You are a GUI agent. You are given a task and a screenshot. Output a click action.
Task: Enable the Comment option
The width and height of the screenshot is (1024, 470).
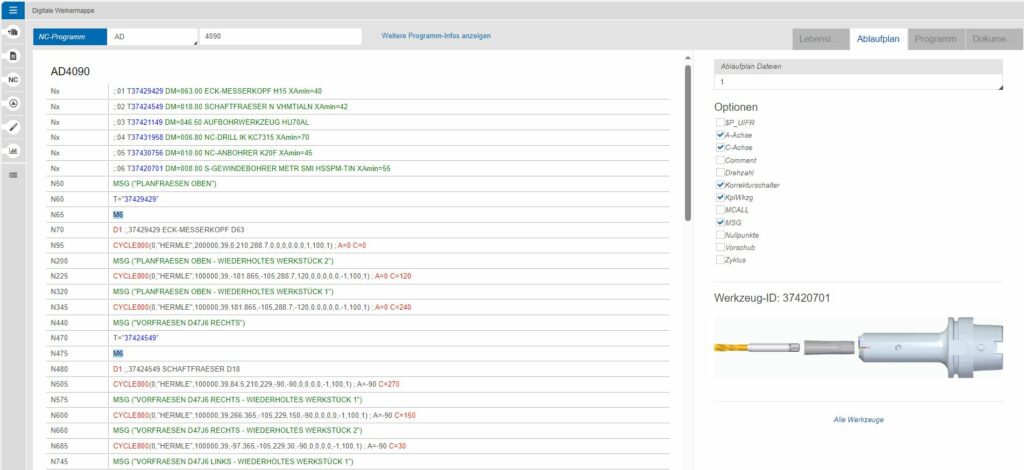[720, 160]
